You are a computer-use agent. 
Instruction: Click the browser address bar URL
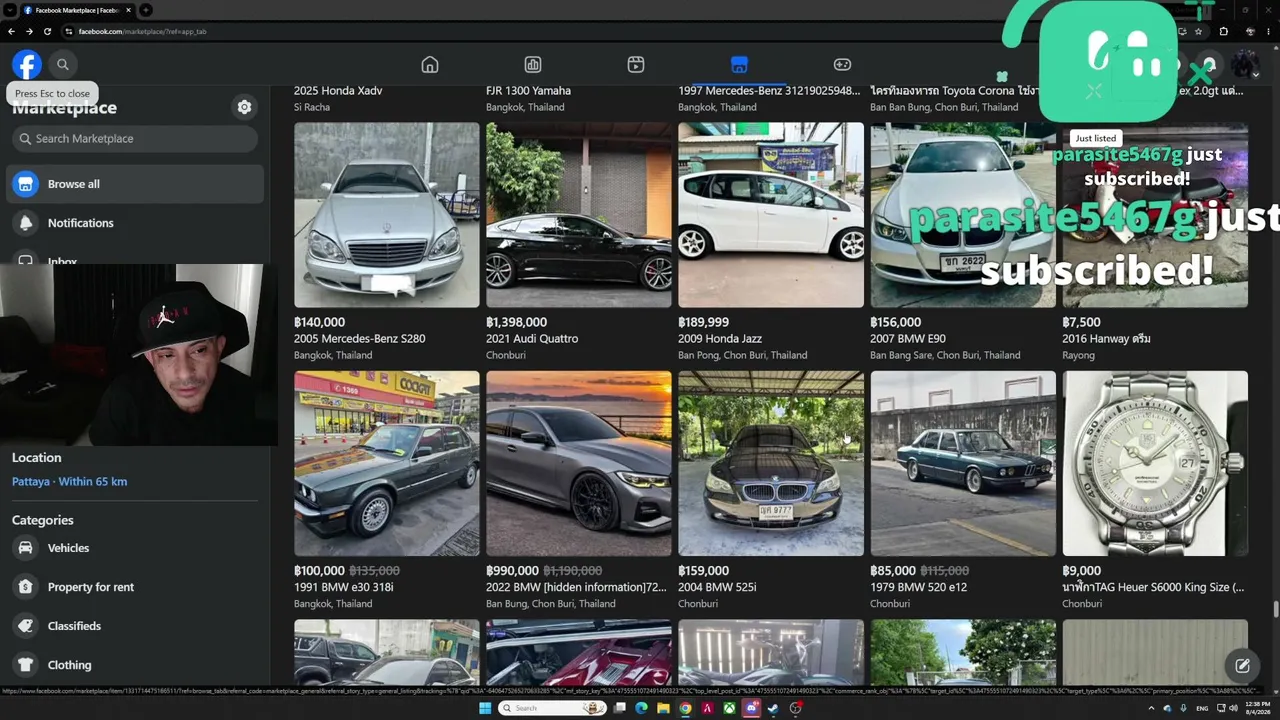click(142, 31)
